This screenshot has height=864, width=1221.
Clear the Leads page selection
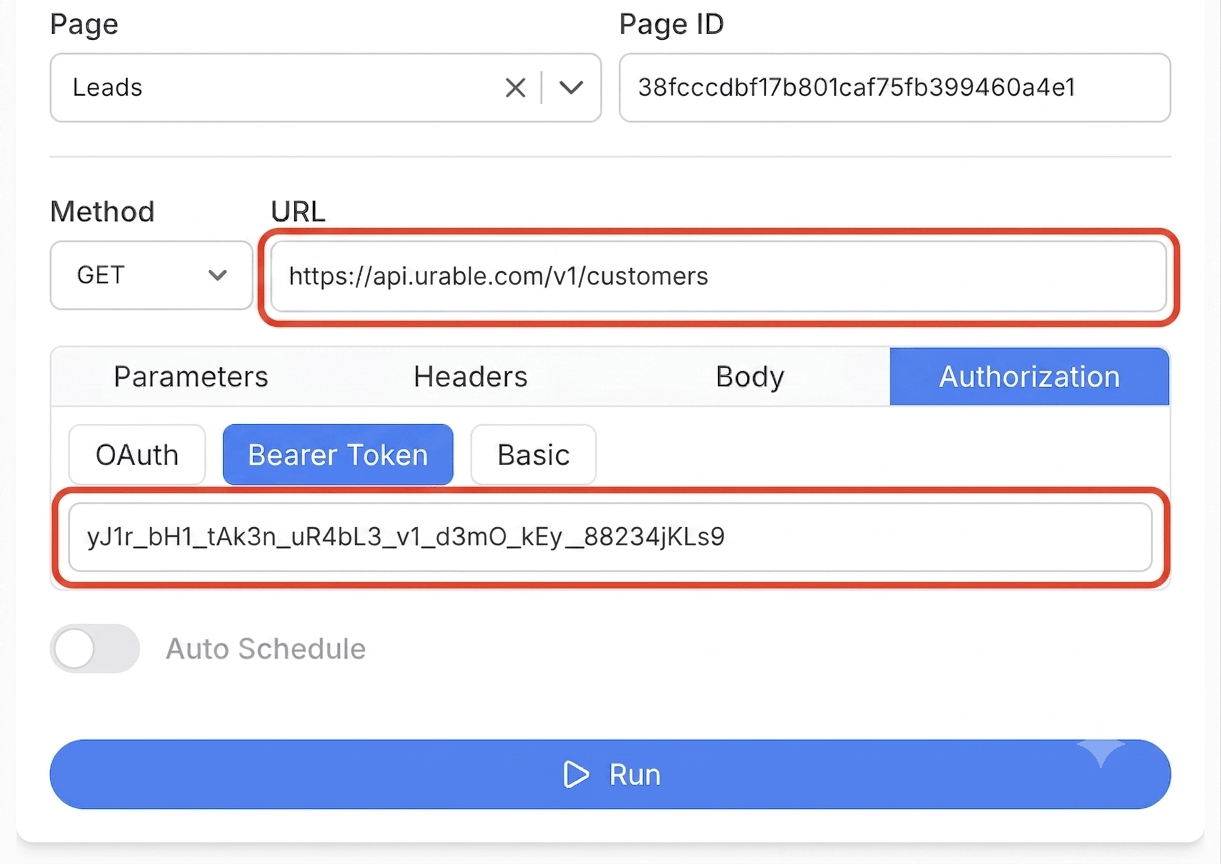515,88
